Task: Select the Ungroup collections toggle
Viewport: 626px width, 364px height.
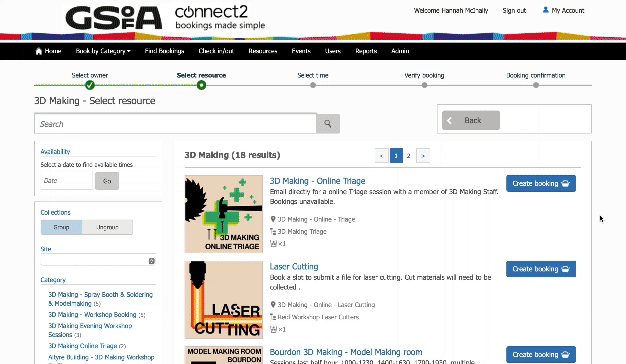Action: click(x=107, y=227)
